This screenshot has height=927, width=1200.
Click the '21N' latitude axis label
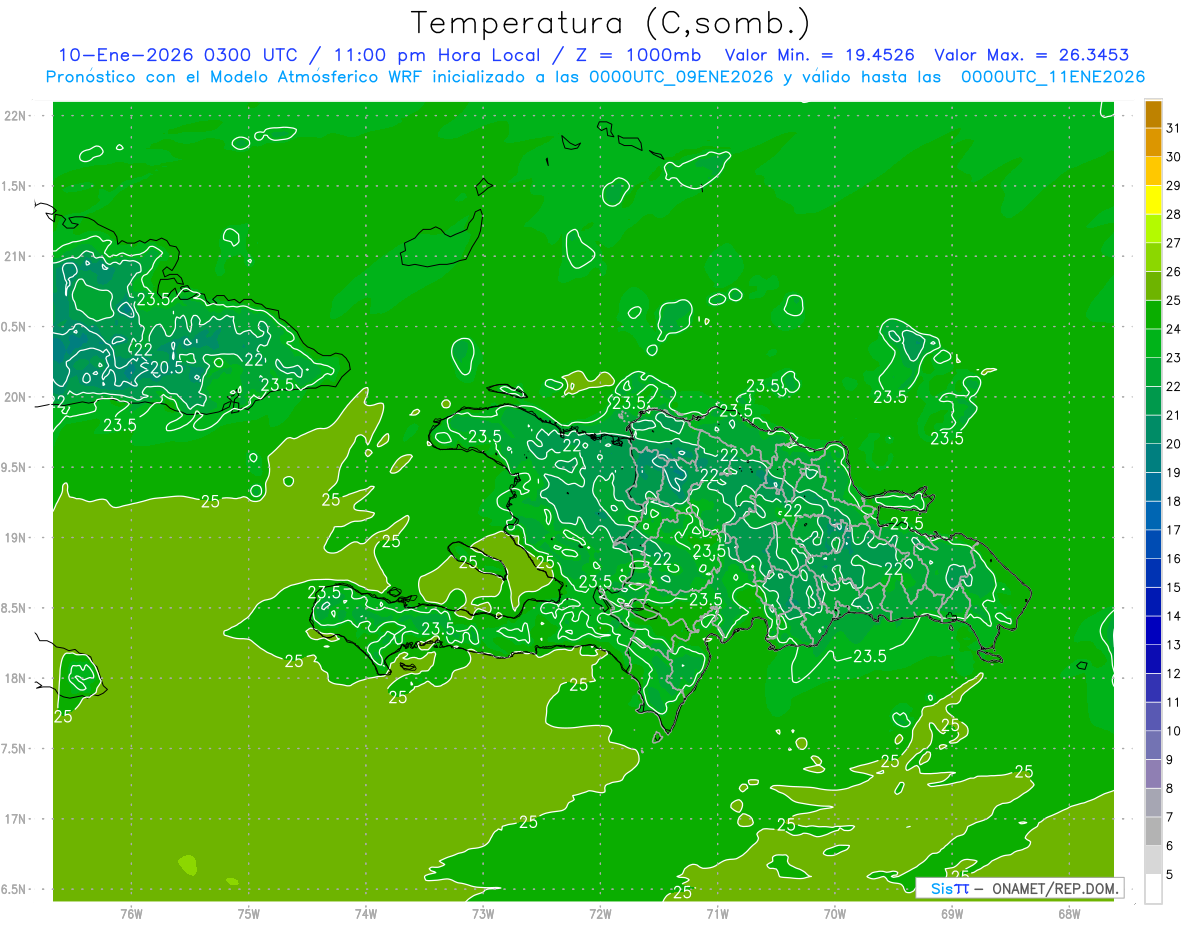(15, 257)
